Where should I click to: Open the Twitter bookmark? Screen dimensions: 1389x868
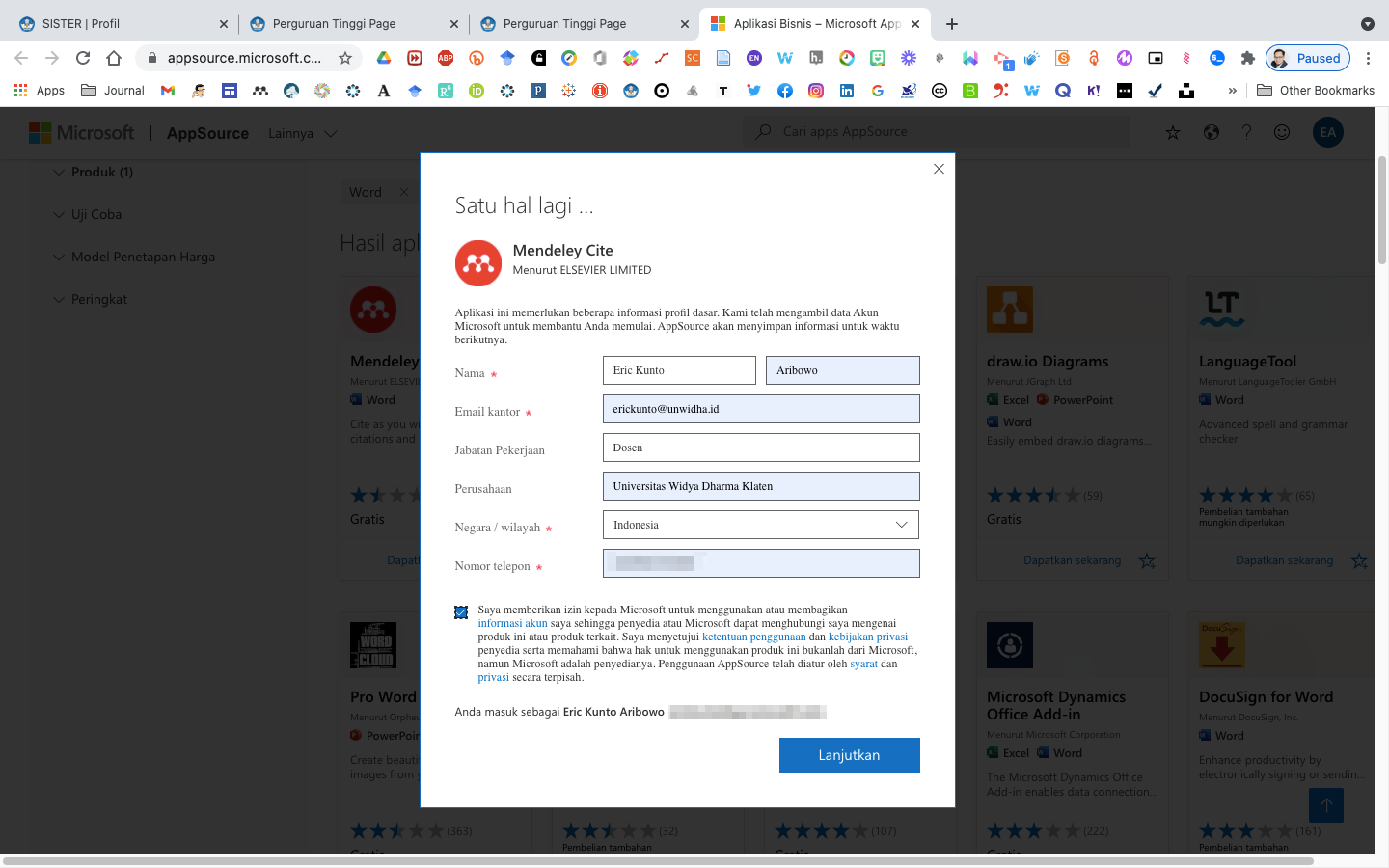tap(754, 91)
